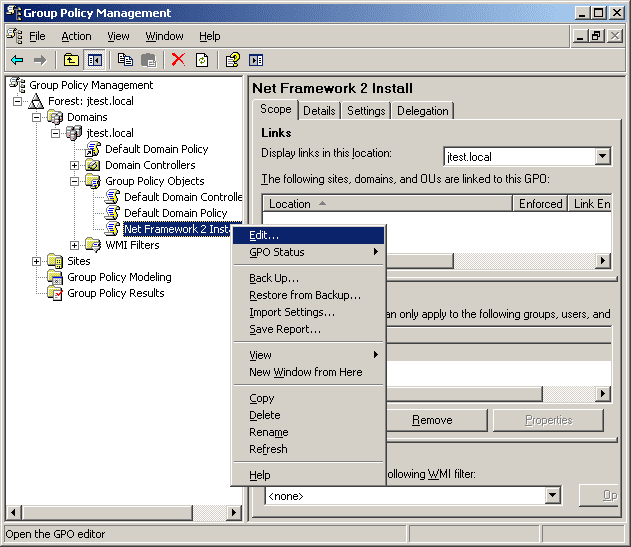Open the Display links location dropdown
The image size is (631, 547).
pyautogui.click(x=602, y=157)
